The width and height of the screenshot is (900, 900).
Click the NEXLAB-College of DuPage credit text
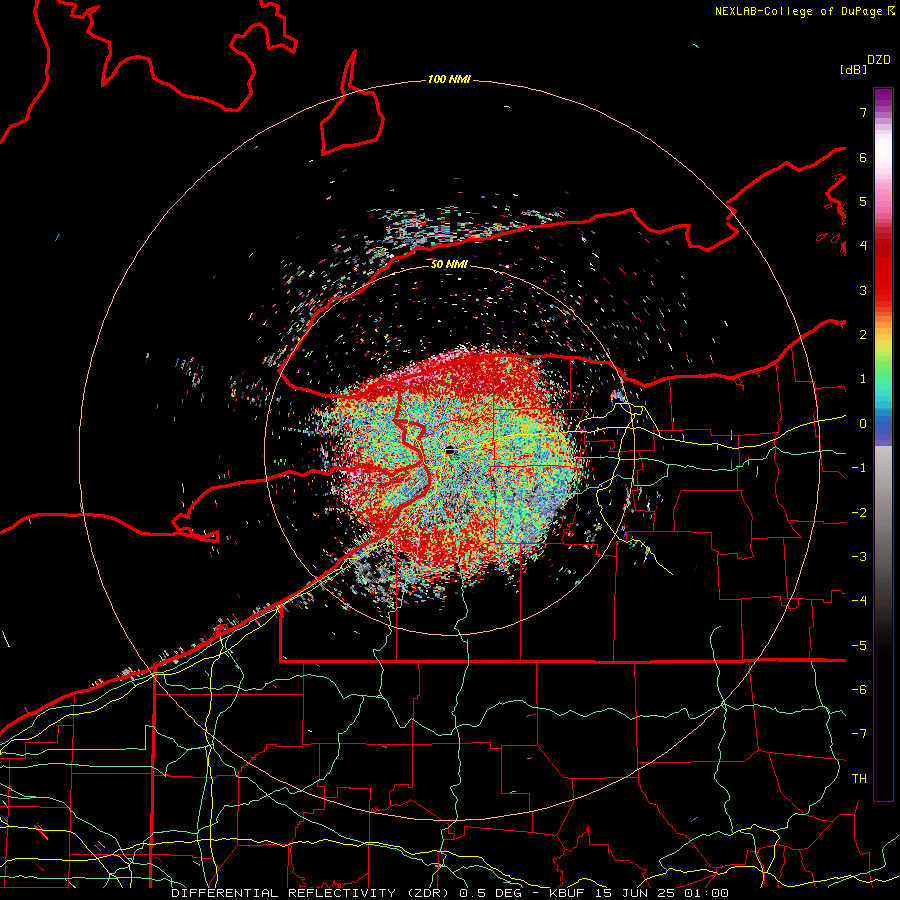point(798,11)
